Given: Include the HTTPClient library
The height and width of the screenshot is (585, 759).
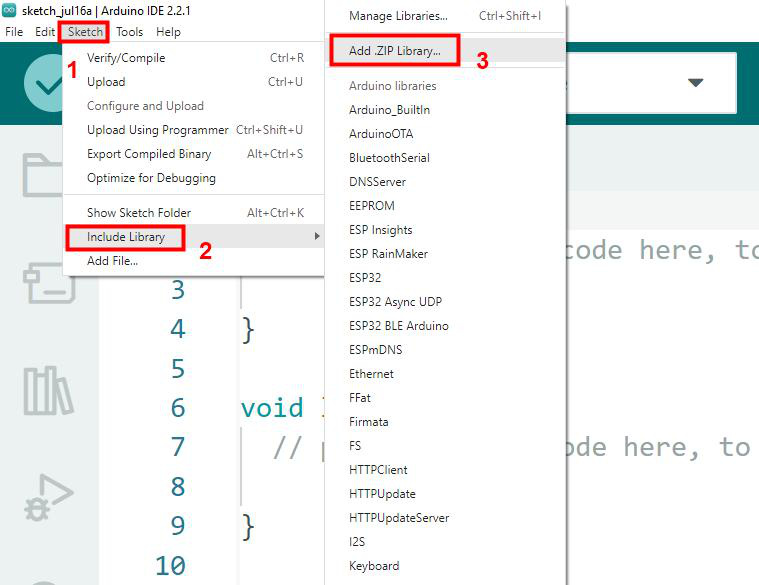Looking at the screenshot, I should [x=445, y=470].
